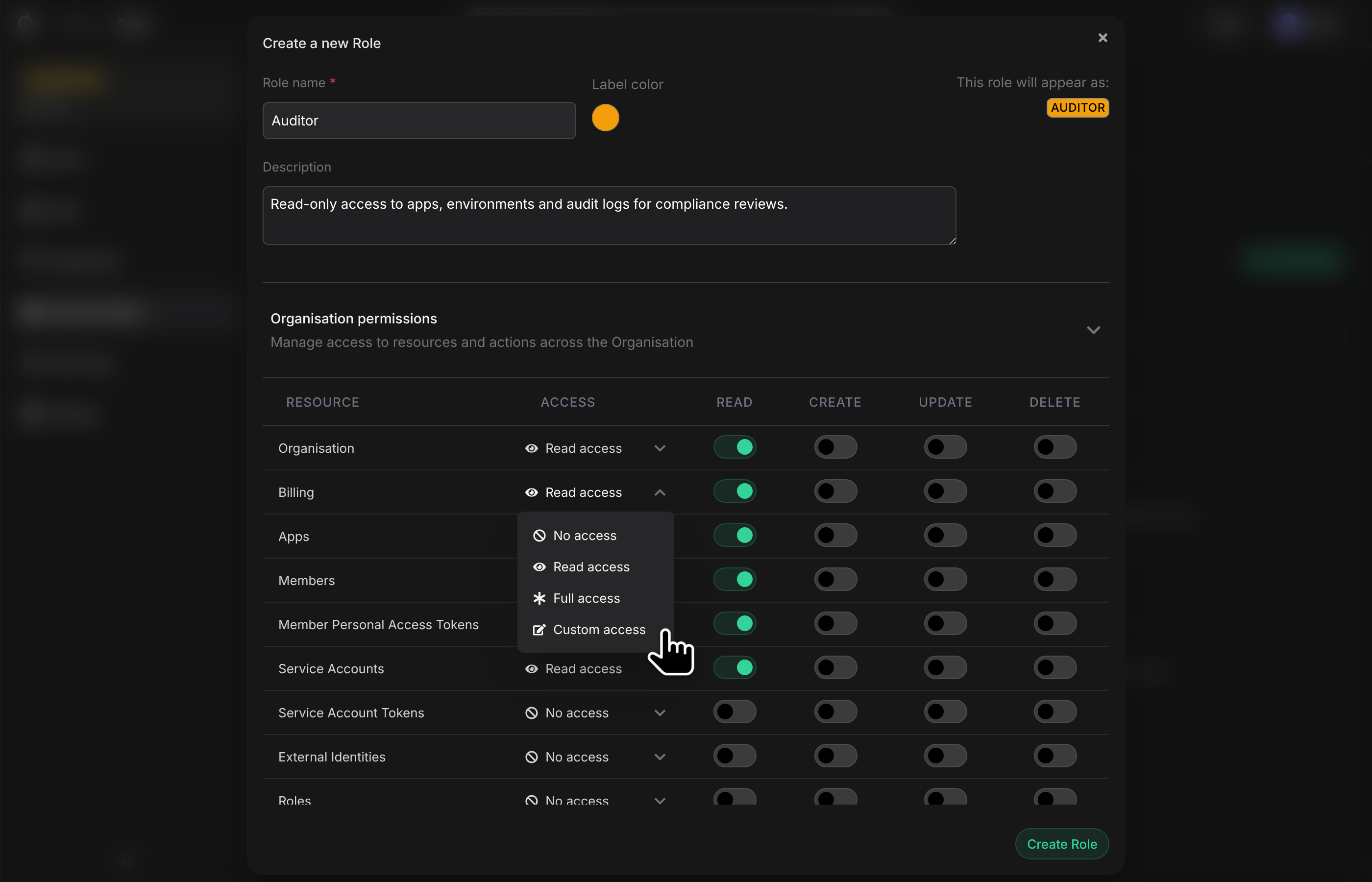Select Read access in the Billing dropdown menu
The image size is (1372, 882).
pos(595,566)
